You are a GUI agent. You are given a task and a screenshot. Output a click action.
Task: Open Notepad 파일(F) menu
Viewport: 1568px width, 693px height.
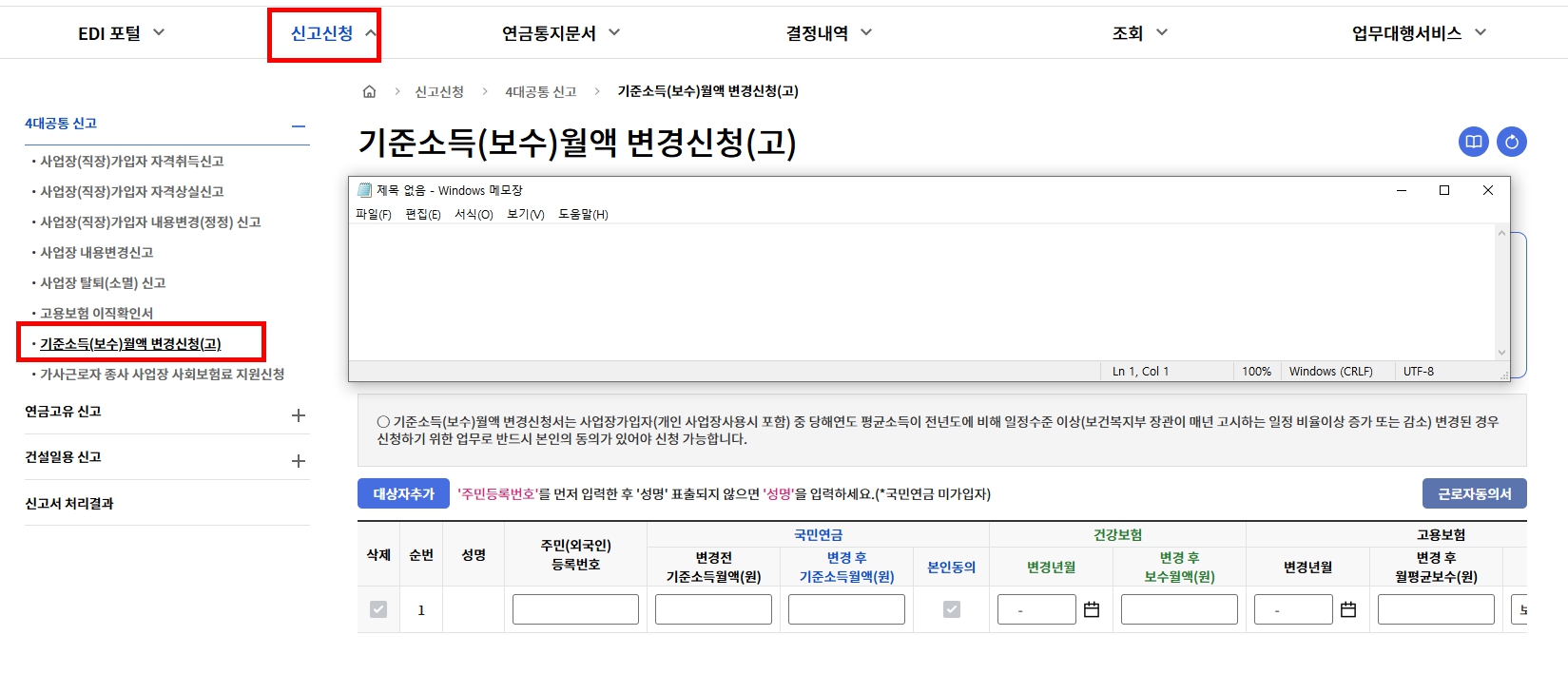click(x=374, y=214)
